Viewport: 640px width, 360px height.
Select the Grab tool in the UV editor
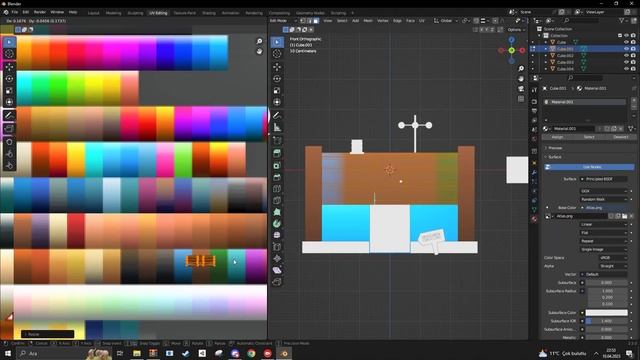(x=9, y=142)
